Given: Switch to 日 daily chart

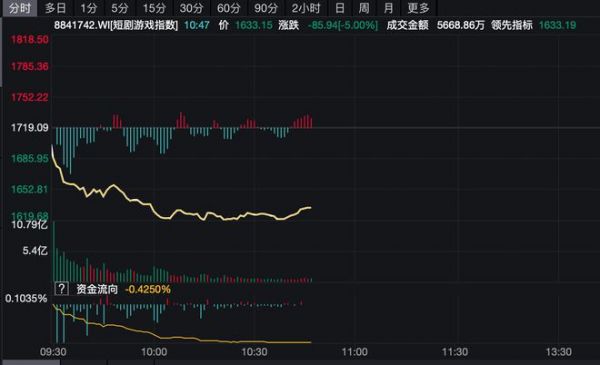Looking at the screenshot, I should click(339, 8).
